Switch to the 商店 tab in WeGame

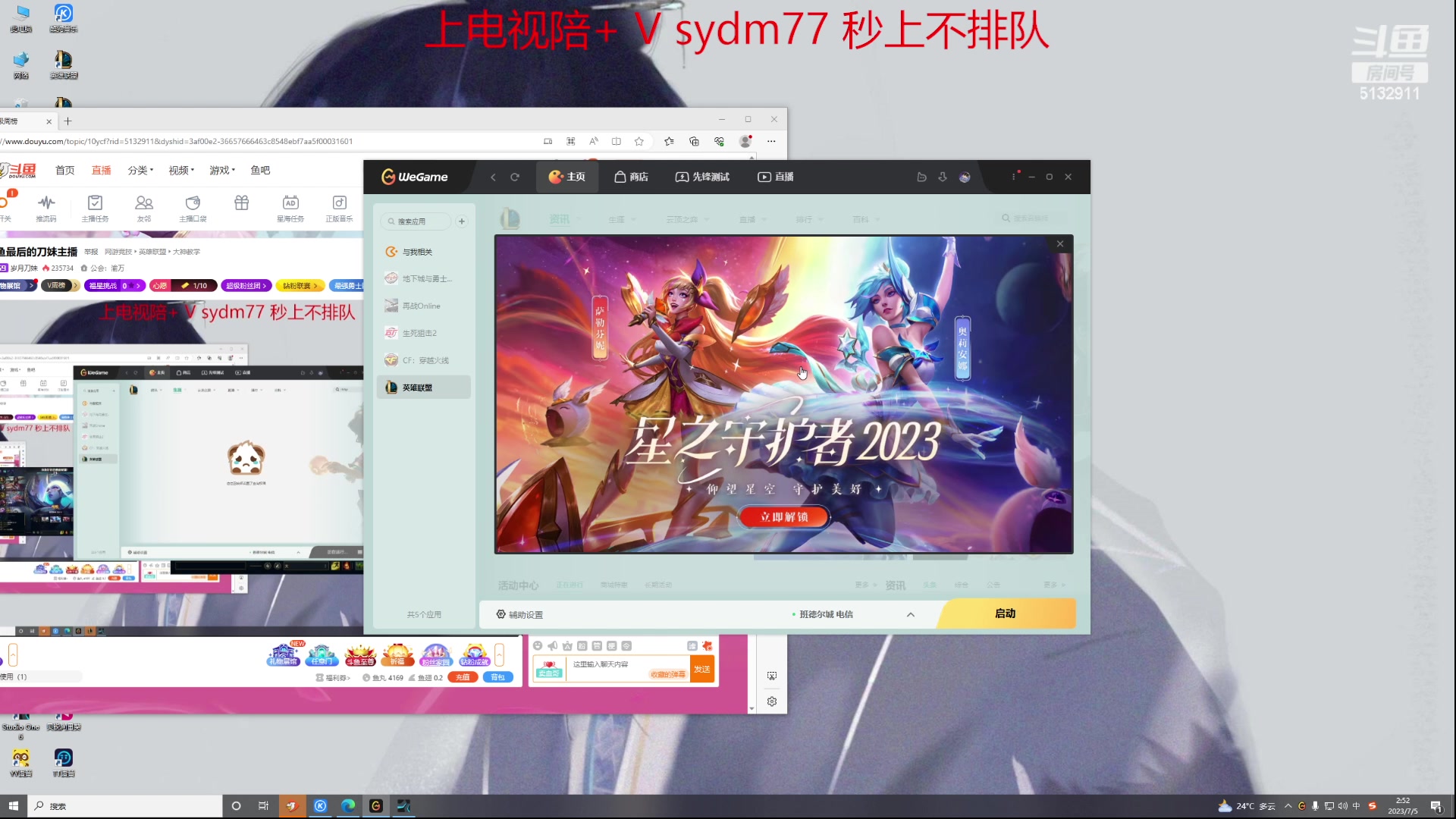click(631, 177)
